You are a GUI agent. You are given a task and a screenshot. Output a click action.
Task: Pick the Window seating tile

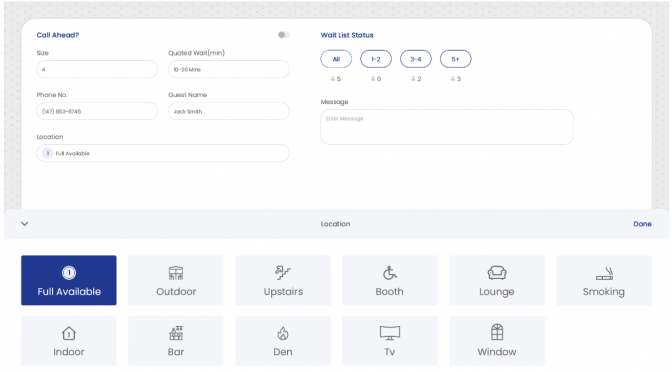497,341
